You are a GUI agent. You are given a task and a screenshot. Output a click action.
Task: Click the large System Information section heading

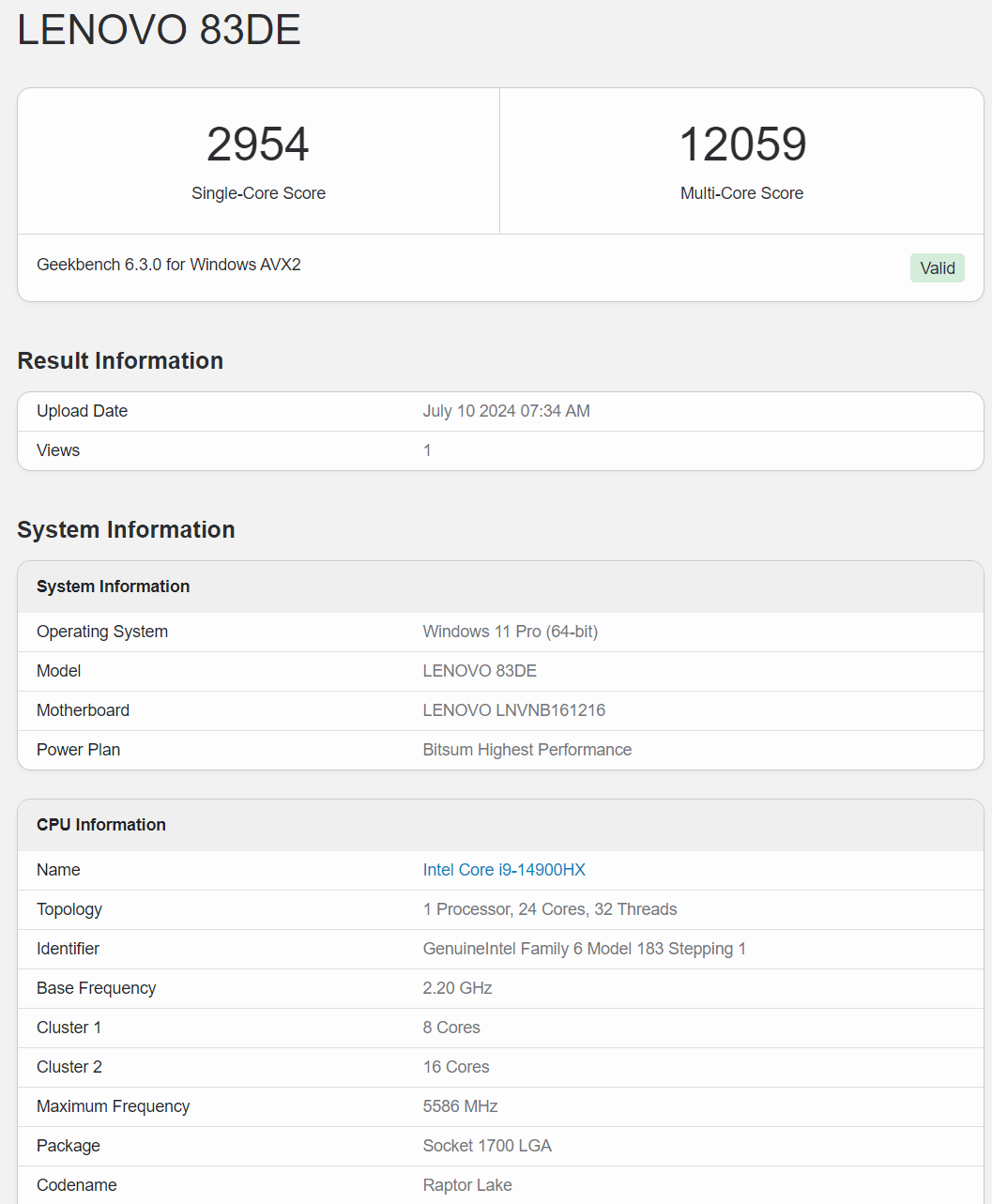tap(126, 530)
